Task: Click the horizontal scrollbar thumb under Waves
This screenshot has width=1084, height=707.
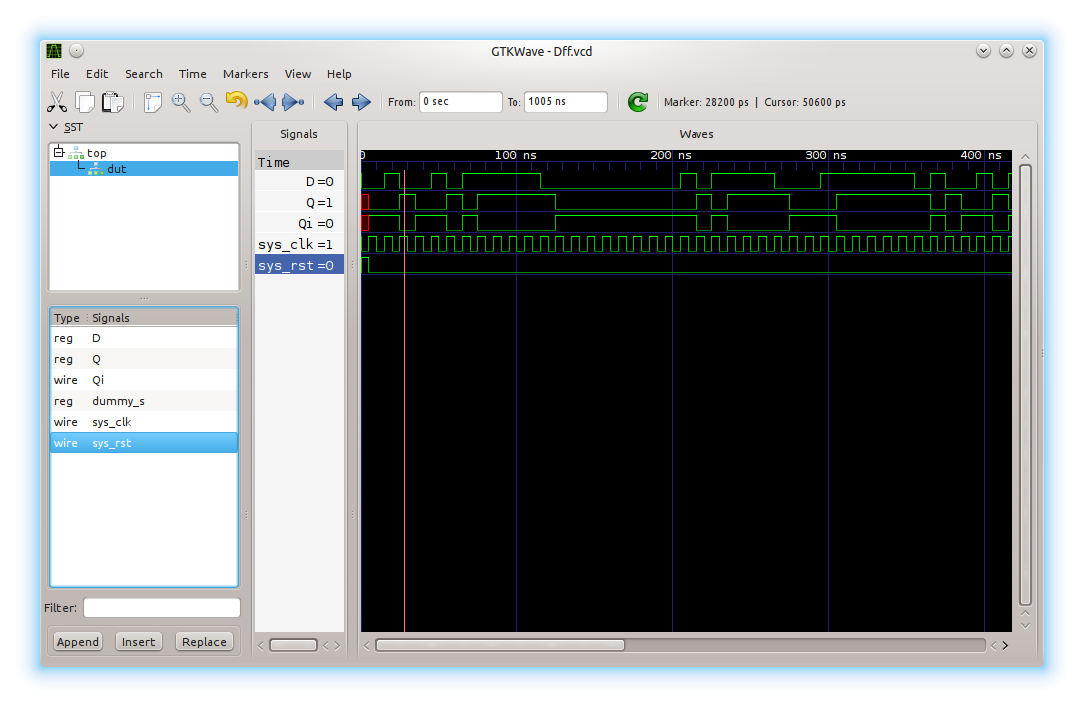Action: click(x=500, y=645)
